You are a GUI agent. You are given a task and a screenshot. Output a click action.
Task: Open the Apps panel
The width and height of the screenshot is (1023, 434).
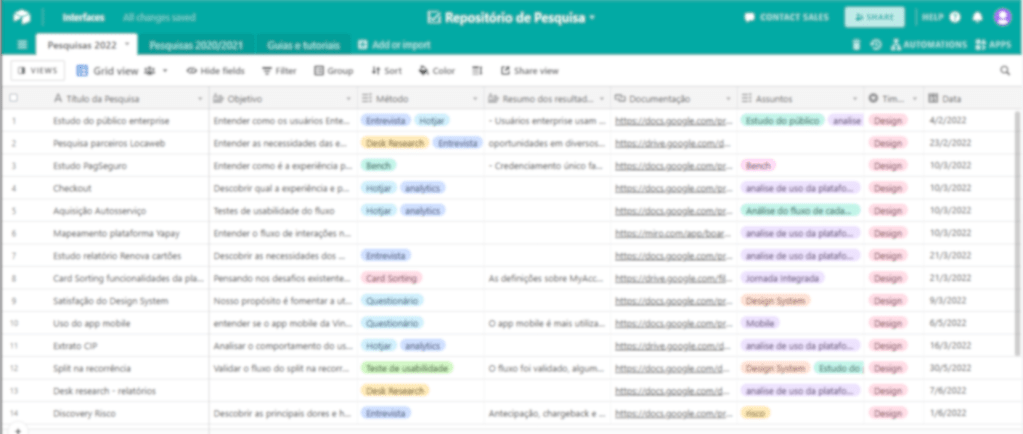pyautogui.click(x=993, y=45)
